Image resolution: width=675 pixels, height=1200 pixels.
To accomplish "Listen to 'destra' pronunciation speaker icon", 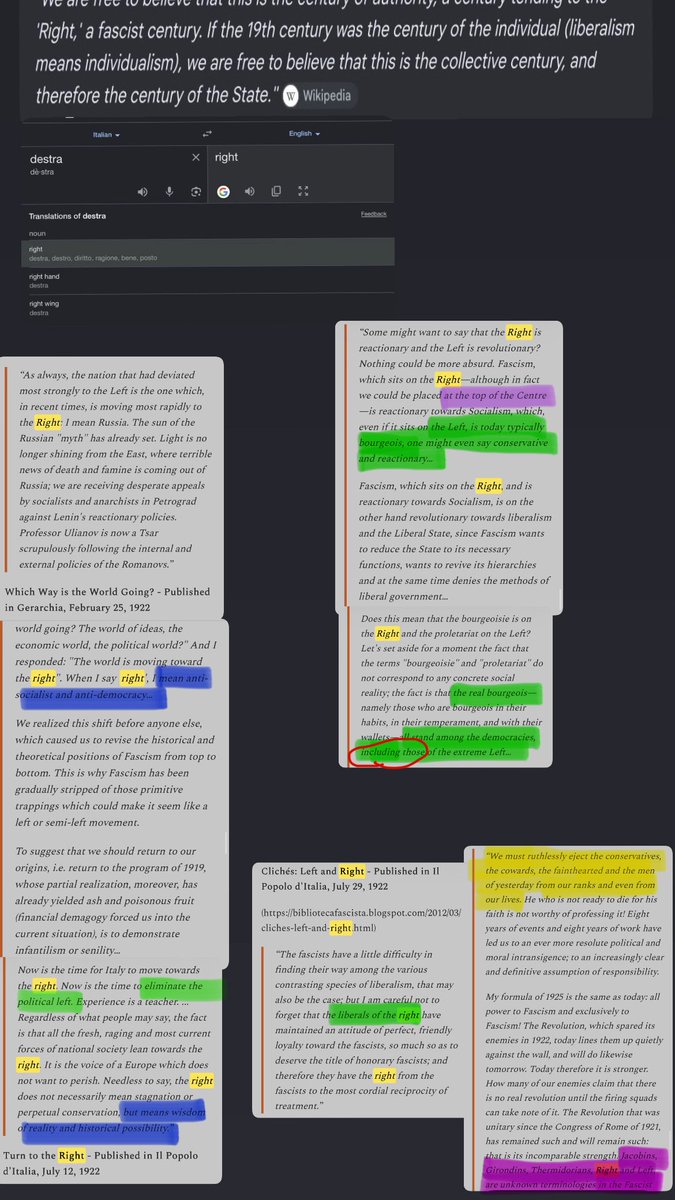I will (143, 192).
